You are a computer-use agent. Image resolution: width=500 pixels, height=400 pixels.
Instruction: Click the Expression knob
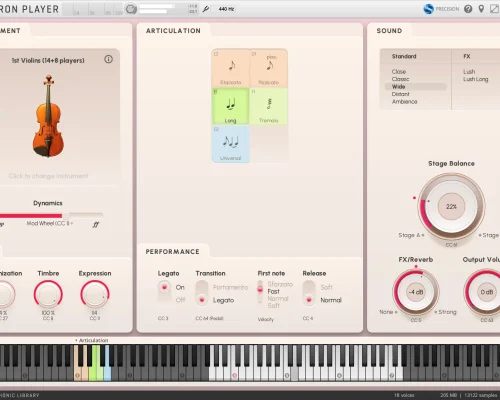pos(95,294)
